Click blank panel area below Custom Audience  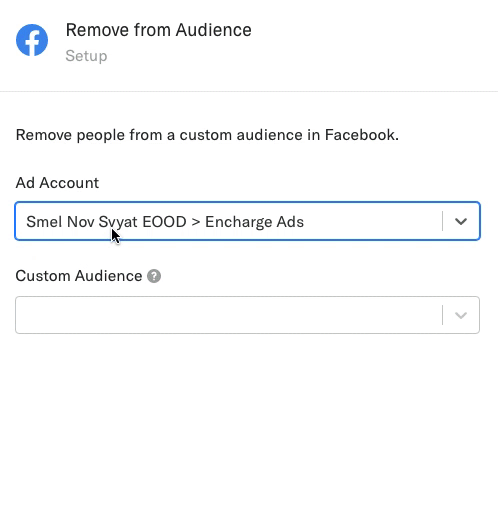[x=249, y=423]
